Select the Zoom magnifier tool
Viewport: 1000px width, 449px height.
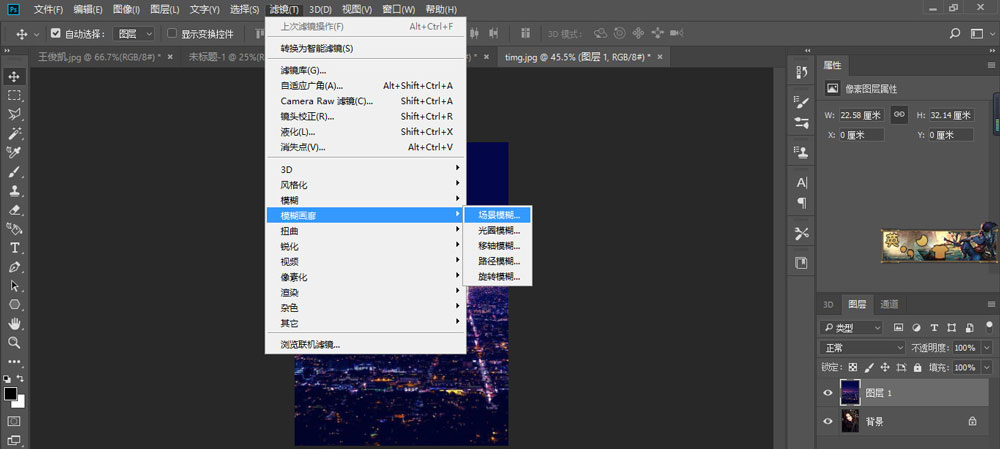pyautogui.click(x=15, y=343)
